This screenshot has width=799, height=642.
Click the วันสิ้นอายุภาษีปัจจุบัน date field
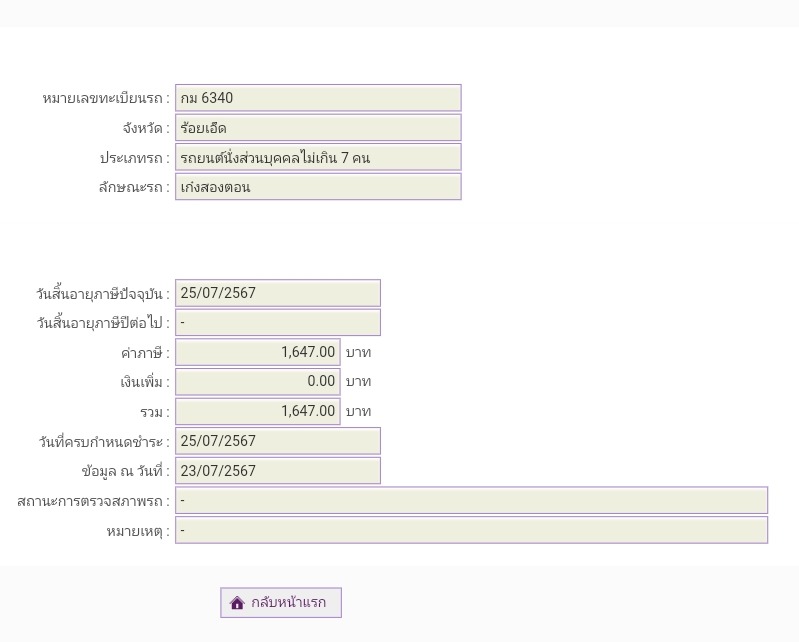(x=277, y=293)
